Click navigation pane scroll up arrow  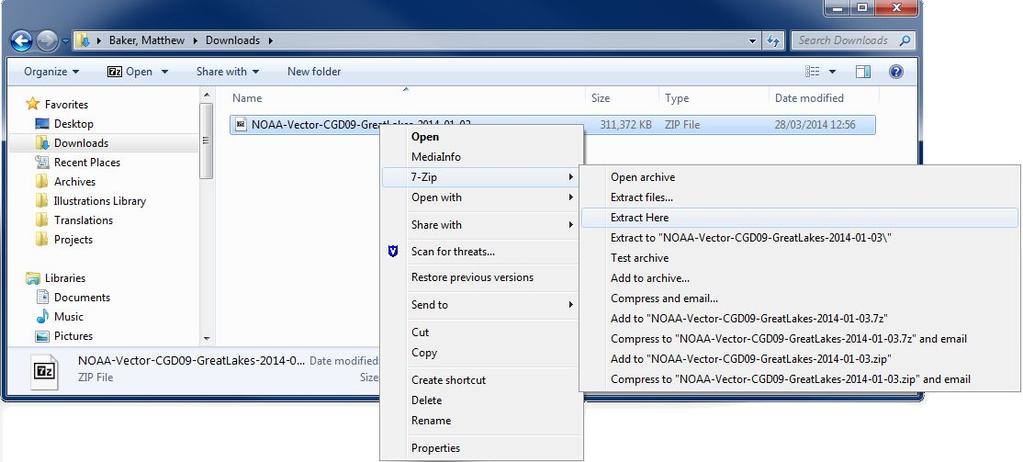click(206, 95)
